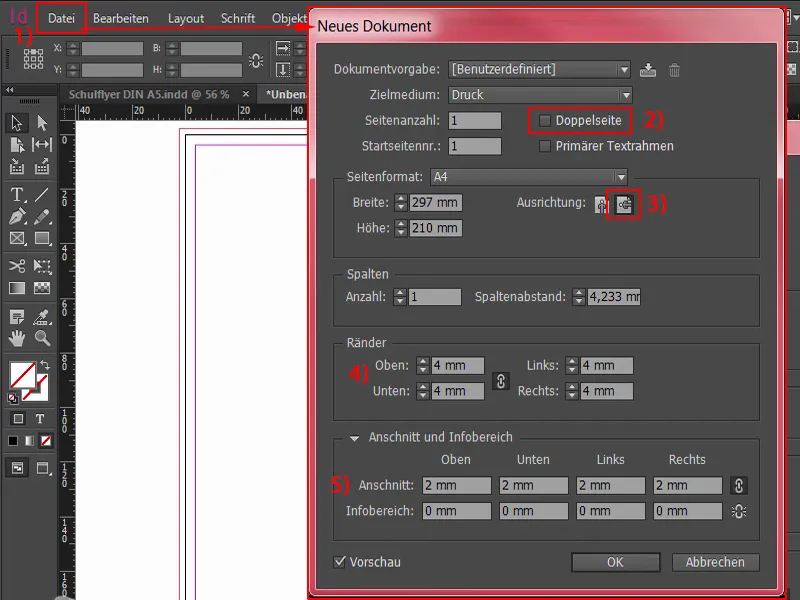Close the Schulflyer DIN A5 tab
The image size is (800, 600).
coord(246,94)
